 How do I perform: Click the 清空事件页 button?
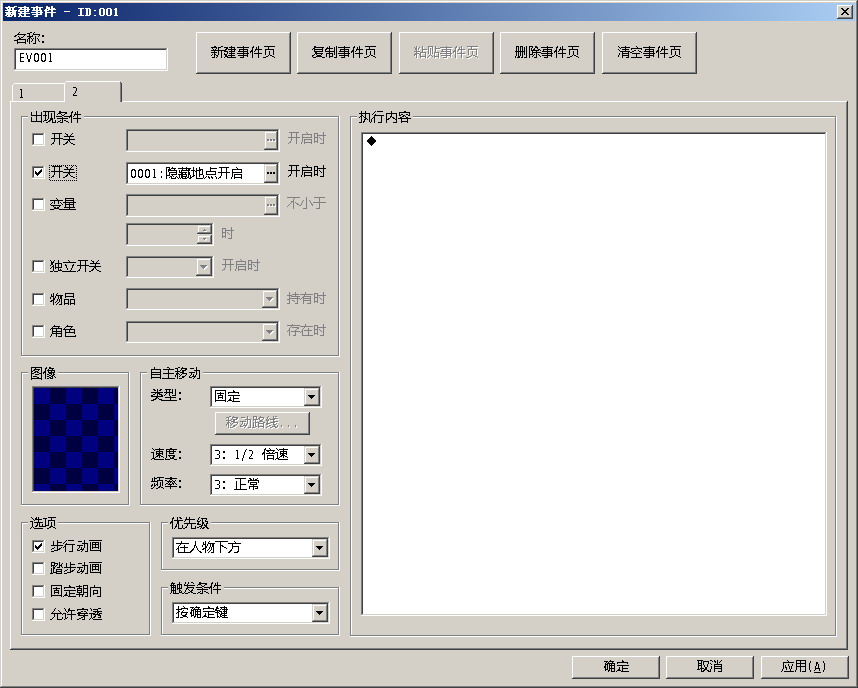(649, 53)
